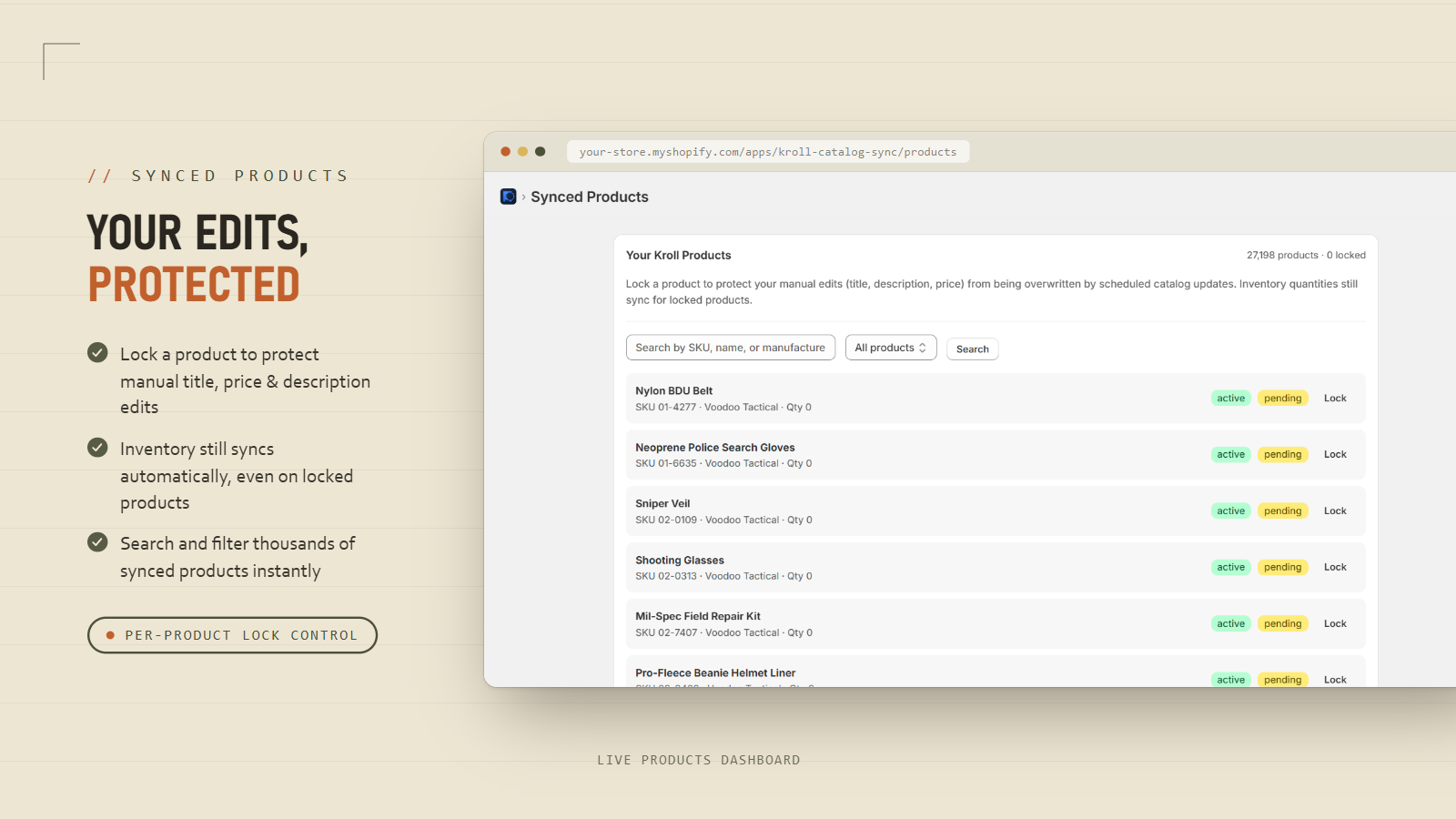
Task: Click the pending badge on Sniper Veil
Action: [x=1283, y=511]
